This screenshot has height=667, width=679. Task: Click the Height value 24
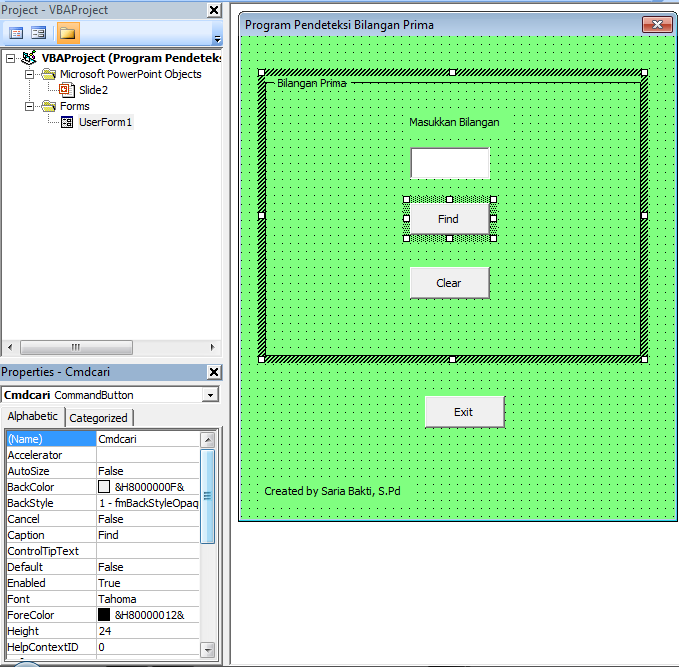coord(148,631)
